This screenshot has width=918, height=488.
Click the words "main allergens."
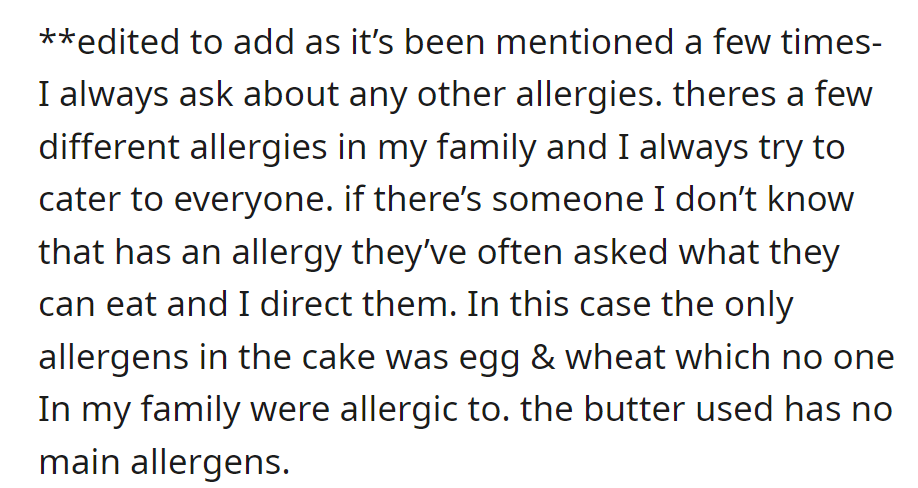tap(165, 462)
